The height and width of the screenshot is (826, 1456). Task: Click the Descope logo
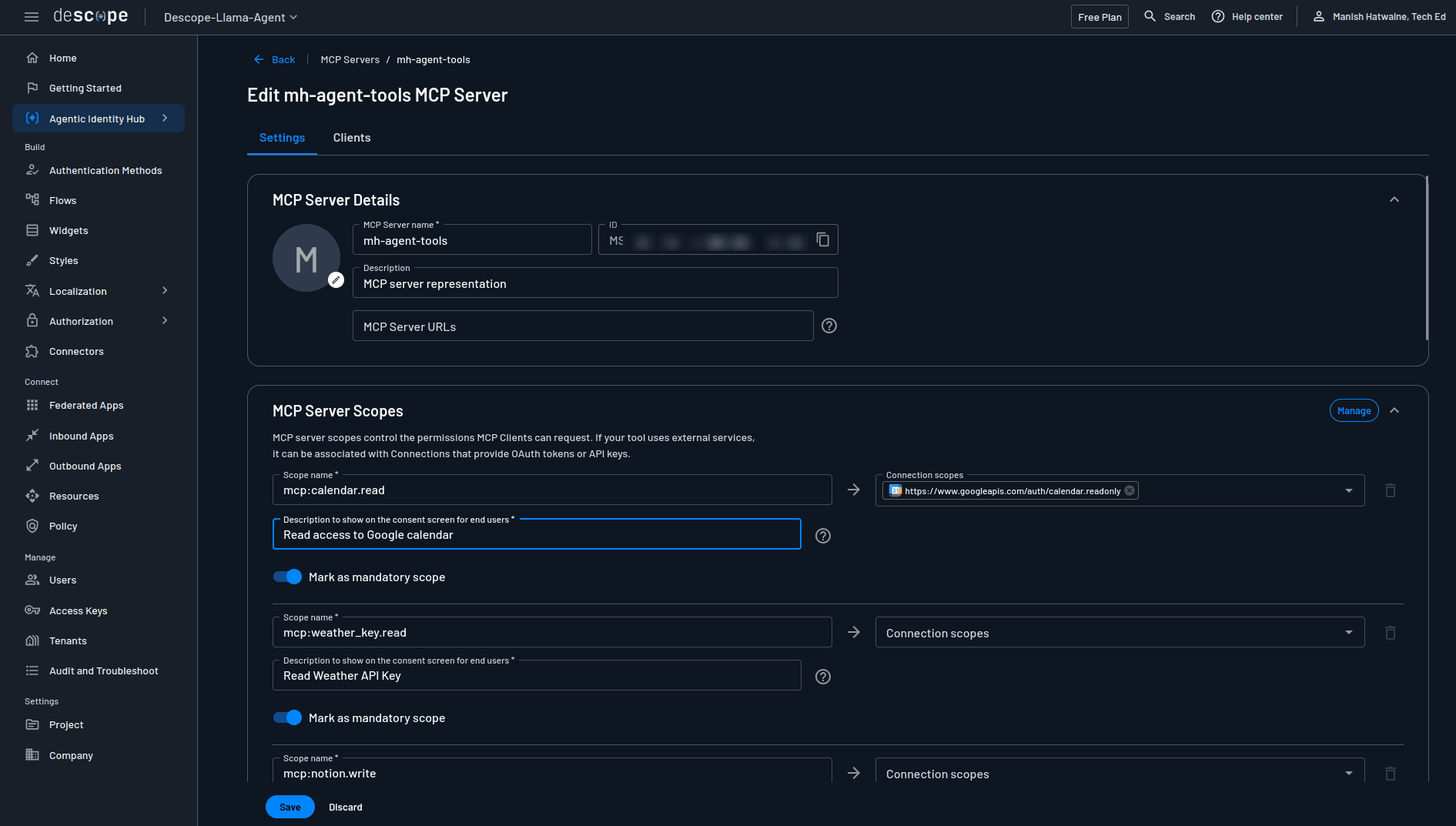[91, 16]
